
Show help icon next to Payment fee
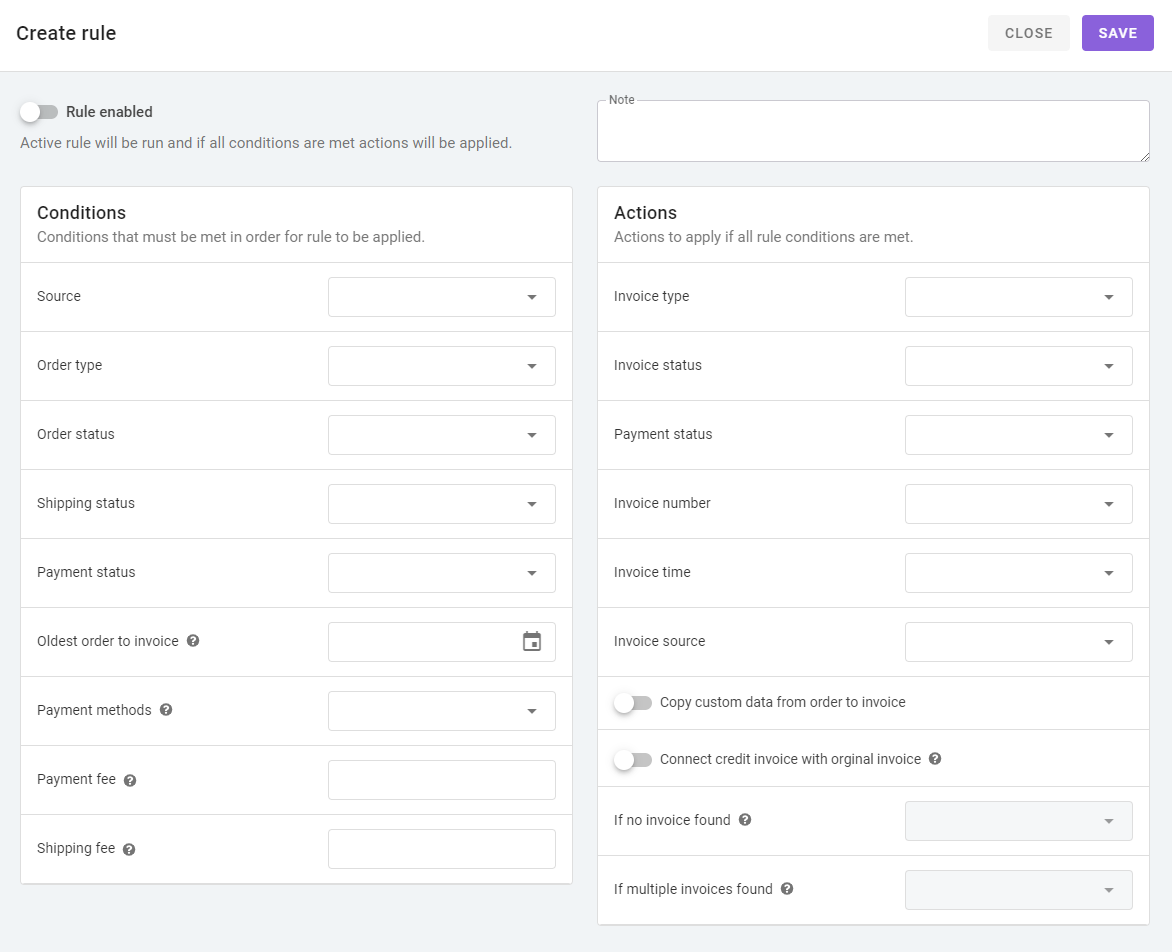130,780
